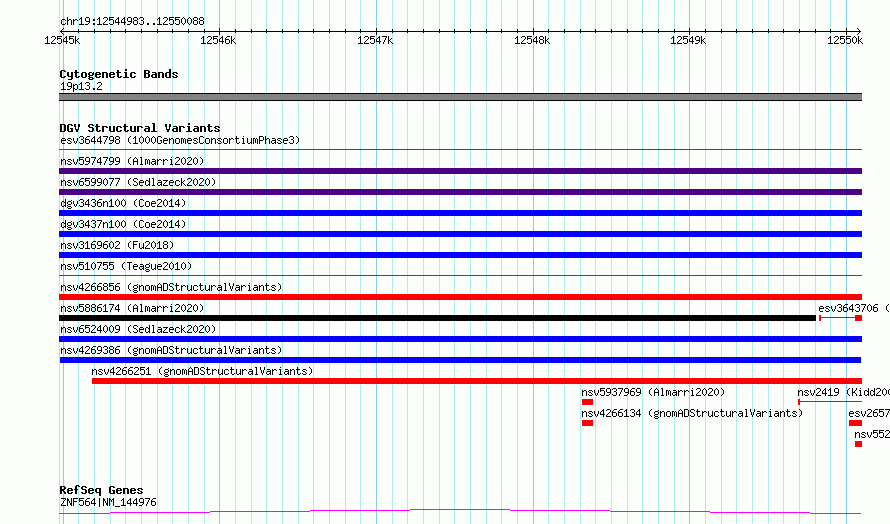Click the red bar of nsv4266251
The image size is (890, 524).
(477, 381)
